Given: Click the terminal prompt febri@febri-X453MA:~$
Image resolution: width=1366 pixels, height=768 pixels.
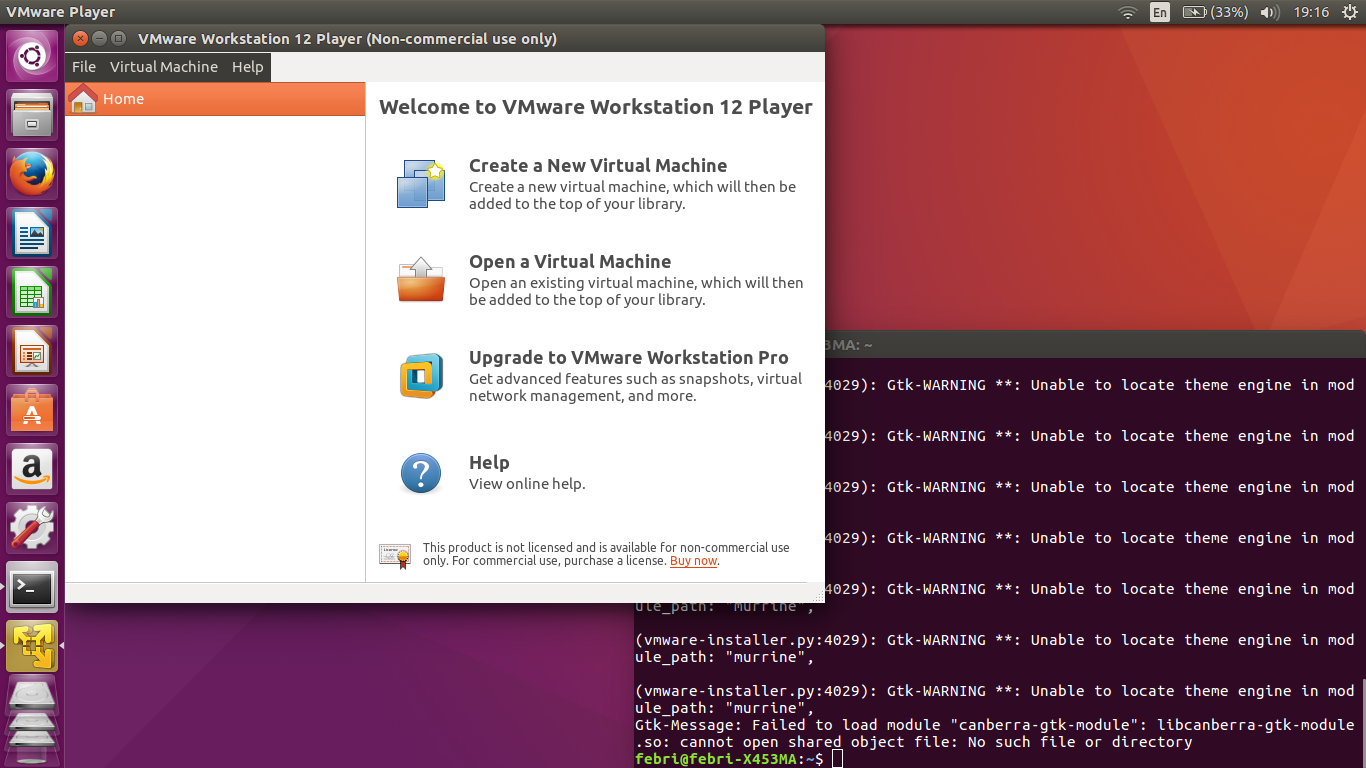Looking at the screenshot, I should [729, 759].
